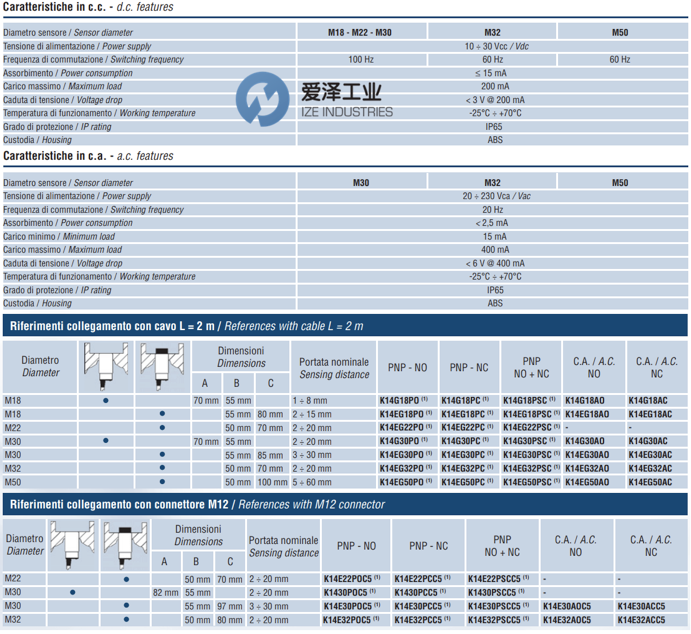This screenshot has height=634, width=691.
Task: Click the mounting dot in the K1430POC5 row
Action: 74,592
